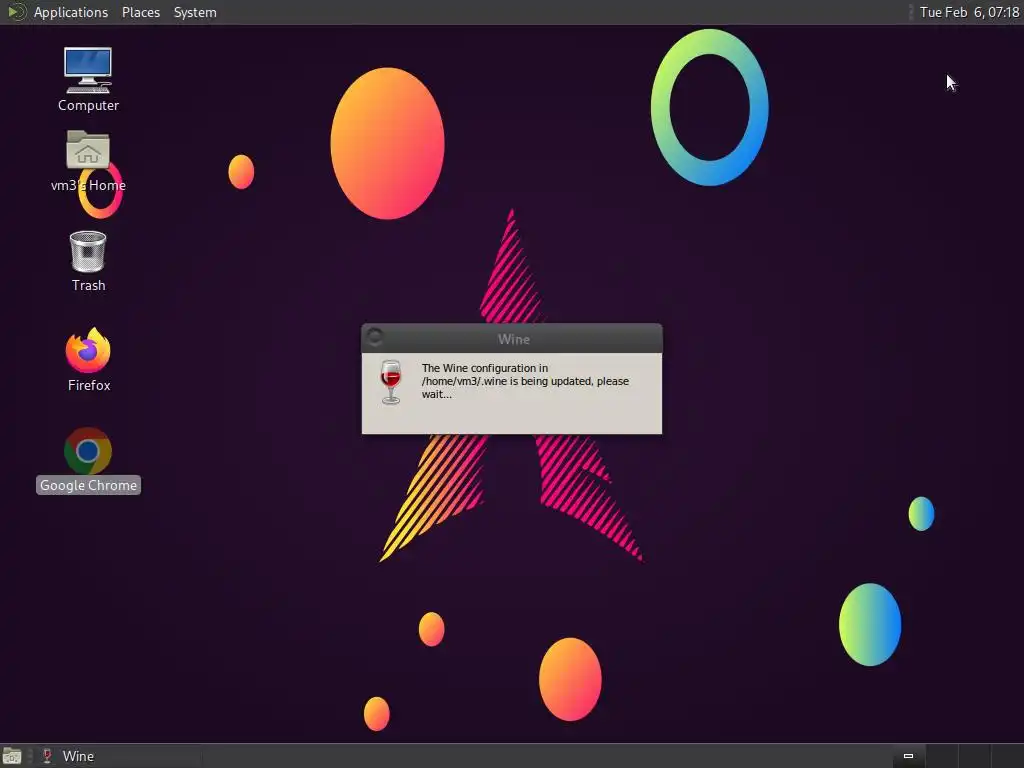Click the Wine configuration updating message text
This screenshot has width=1024, height=768.
point(525,381)
